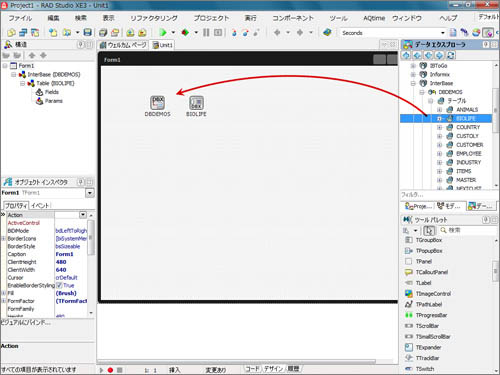
Task: Open the AQtime menu
Action: click(374, 18)
